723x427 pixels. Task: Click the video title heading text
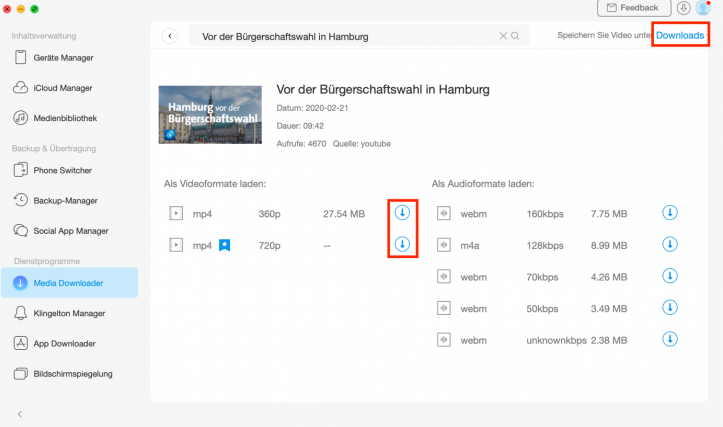click(x=383, y=89)
